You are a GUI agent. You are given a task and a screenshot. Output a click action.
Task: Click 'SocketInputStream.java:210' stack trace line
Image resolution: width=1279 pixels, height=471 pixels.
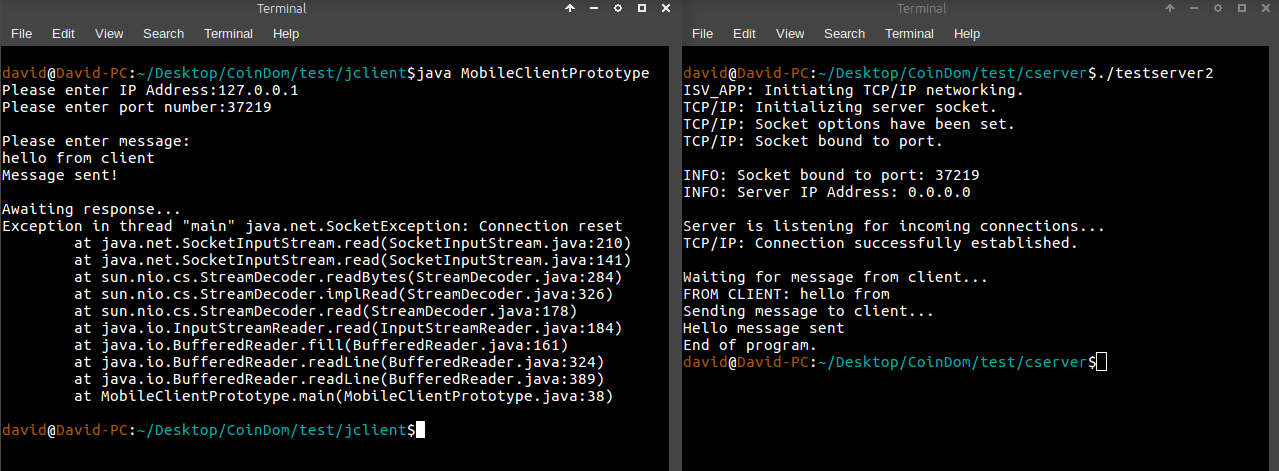[x=353, y=243]
